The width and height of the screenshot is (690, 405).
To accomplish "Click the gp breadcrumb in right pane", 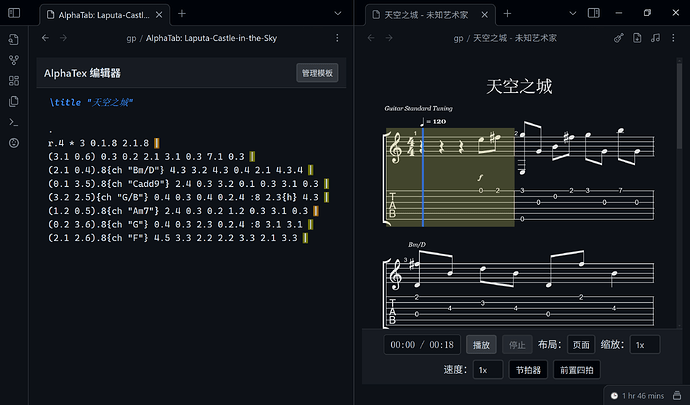I will click(x=458, y=38).
